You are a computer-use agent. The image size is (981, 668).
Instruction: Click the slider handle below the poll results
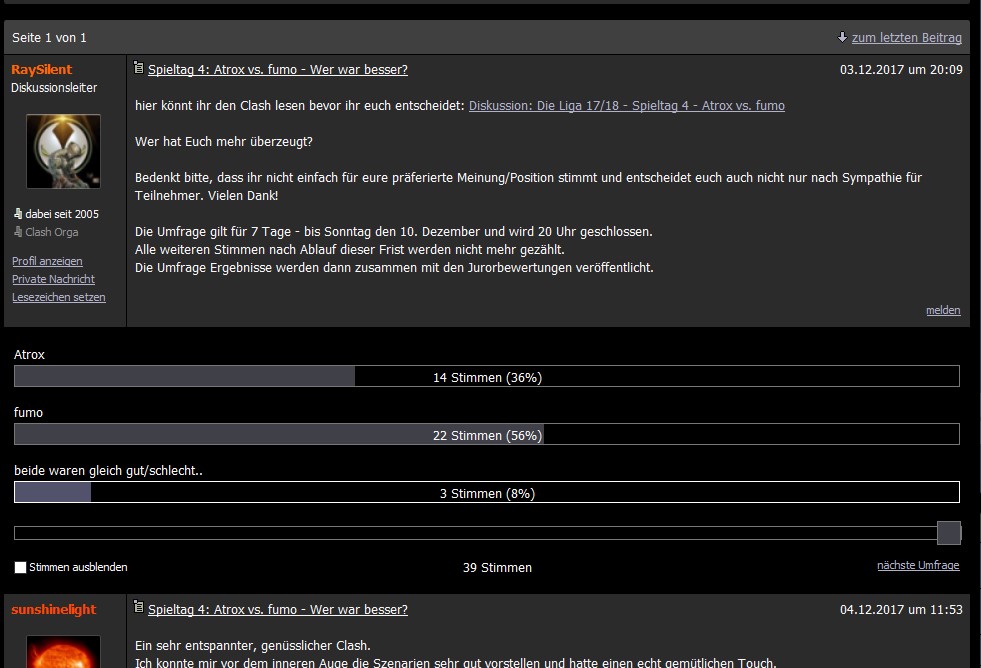click(948, 533)
